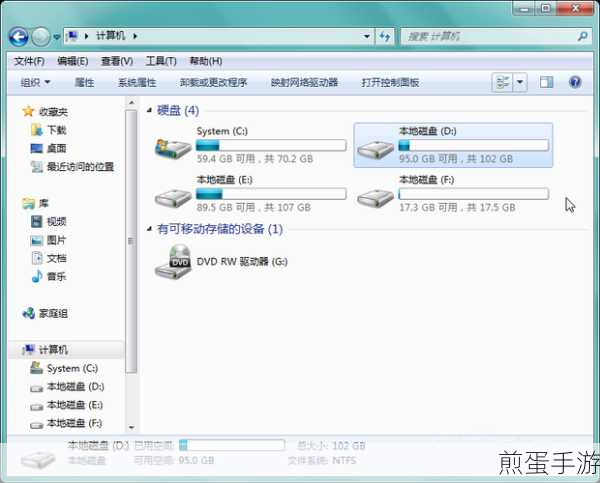
Task: Expand the arrow after 计算机 in address bar
Action: click(135, 36)
